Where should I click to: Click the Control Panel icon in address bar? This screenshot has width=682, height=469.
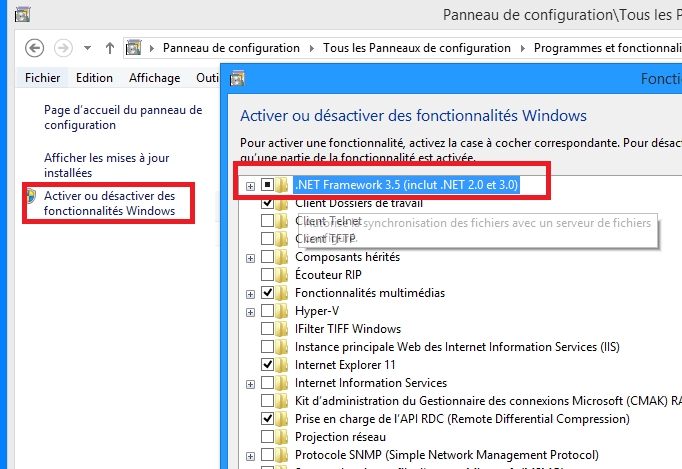point(133,48)
